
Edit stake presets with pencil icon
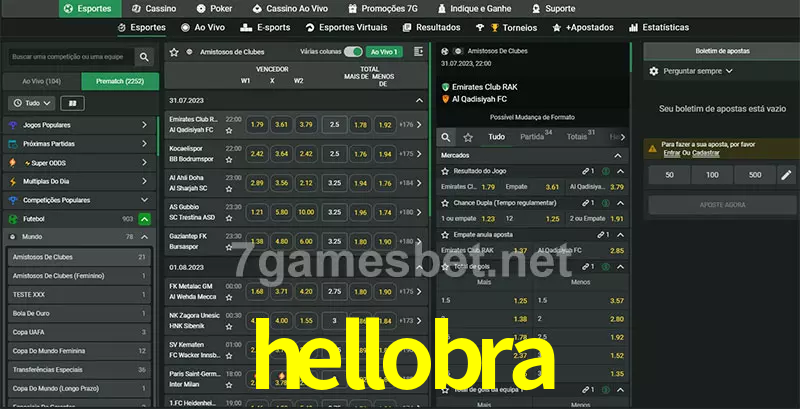786,175
